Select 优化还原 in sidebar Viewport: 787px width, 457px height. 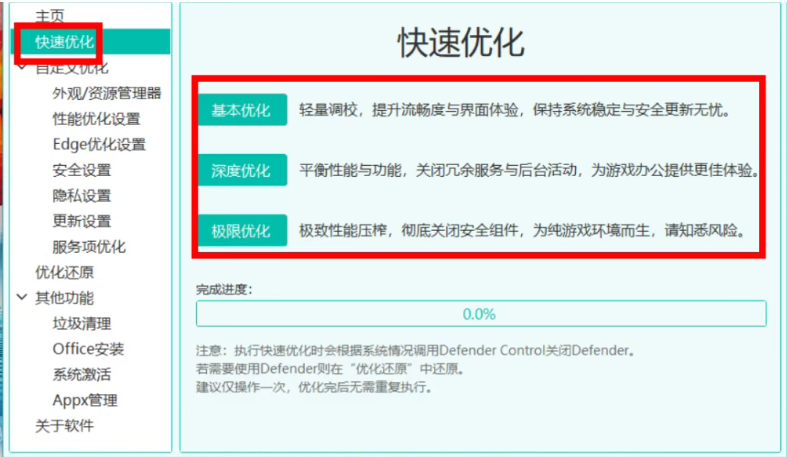pyautogui.click(x=65, y=272)
